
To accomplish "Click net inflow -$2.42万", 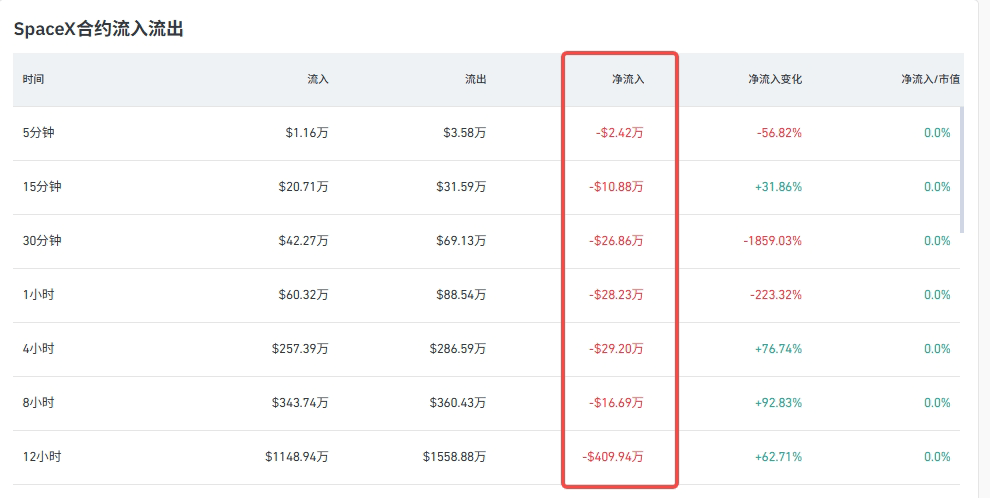I will (x=619, y=133).
